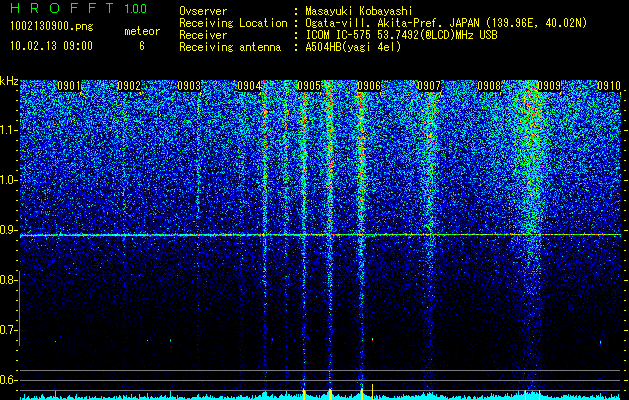The width and height of the screenshot is (629, 400).
Task: Click the 0907 time marker
Action: coord(429,86)
